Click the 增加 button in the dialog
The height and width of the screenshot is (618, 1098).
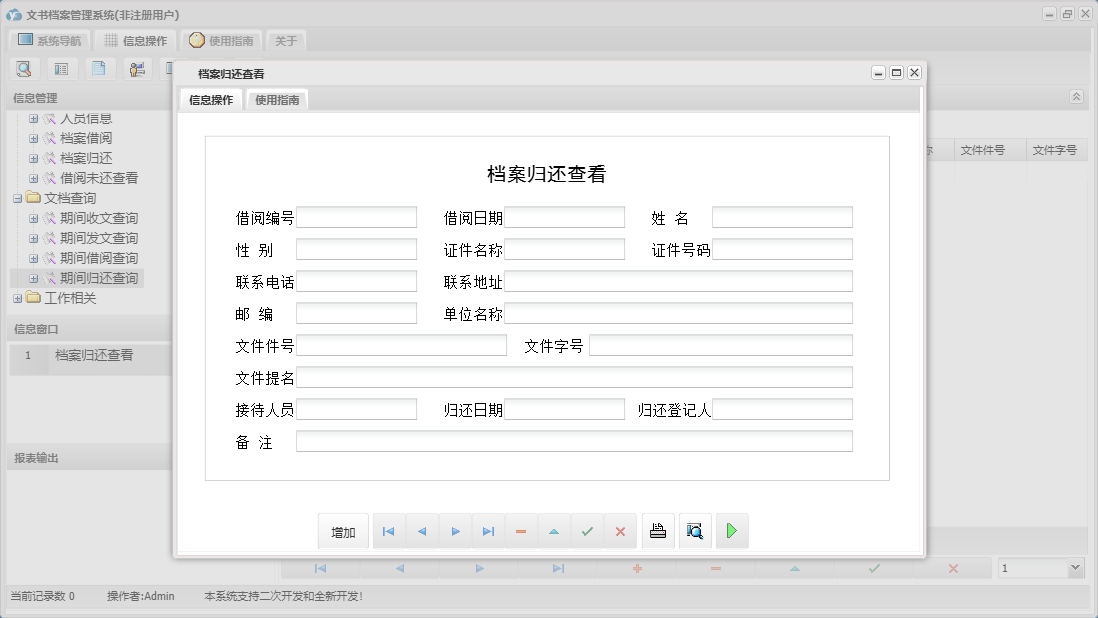point(343,531)
